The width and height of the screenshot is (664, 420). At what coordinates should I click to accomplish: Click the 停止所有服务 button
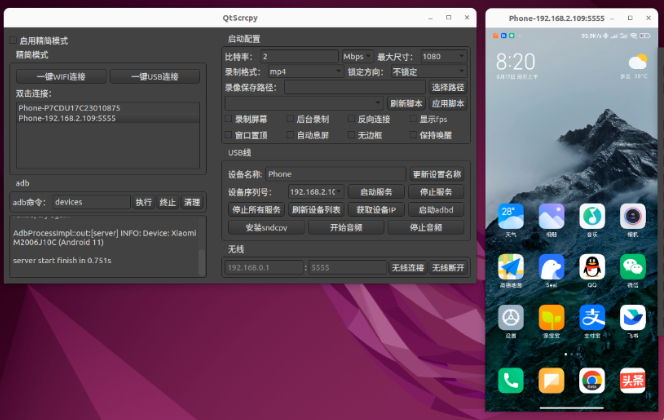(256, 210)
